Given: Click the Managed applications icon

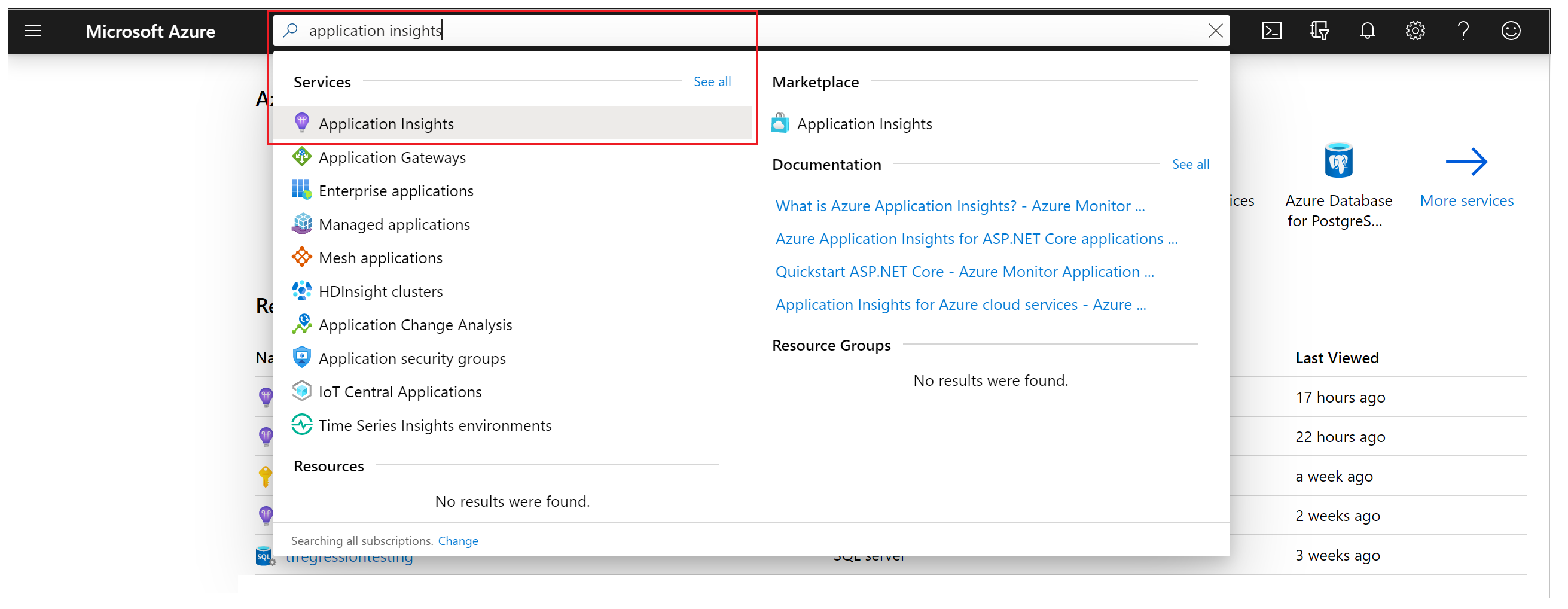Looking at the screenshot, I should [x=301, y=224].
